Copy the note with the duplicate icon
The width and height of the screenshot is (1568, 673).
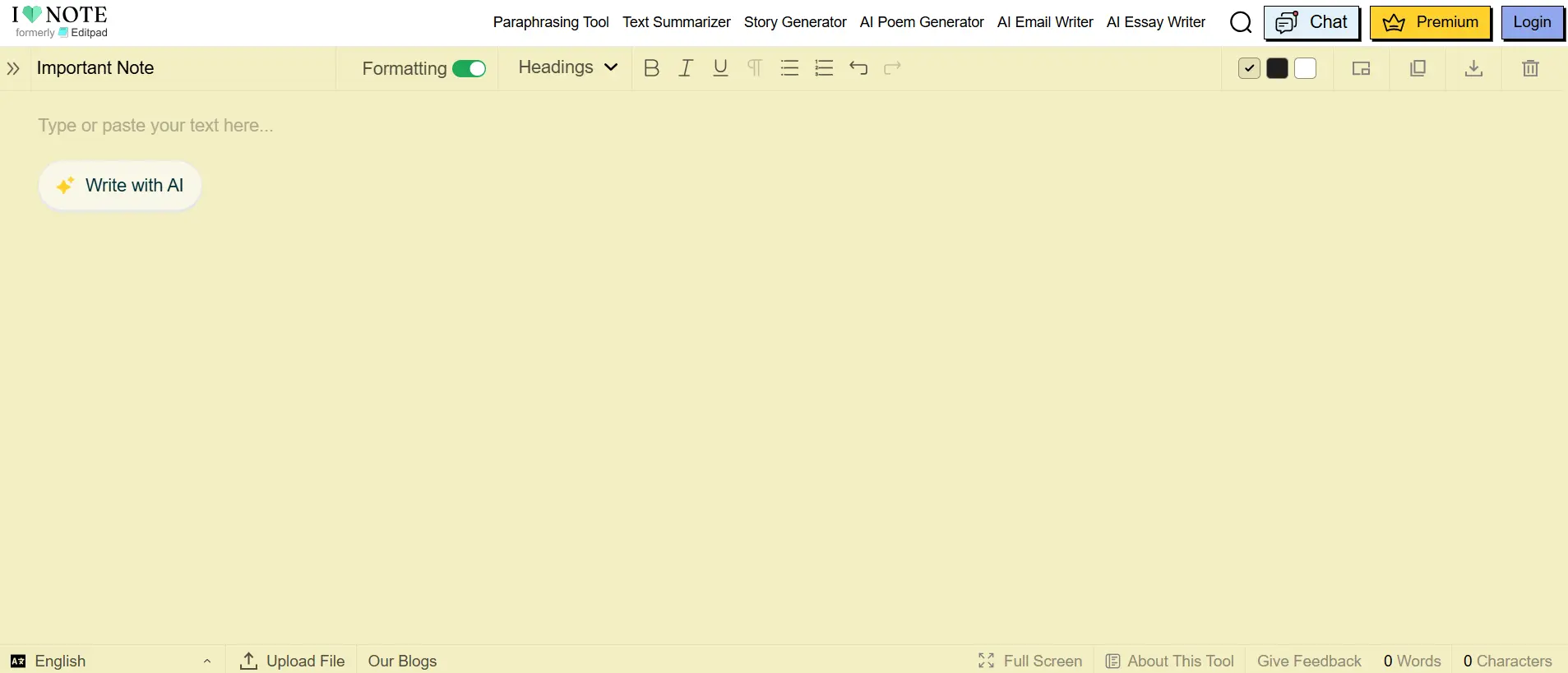pos(1418,68)
